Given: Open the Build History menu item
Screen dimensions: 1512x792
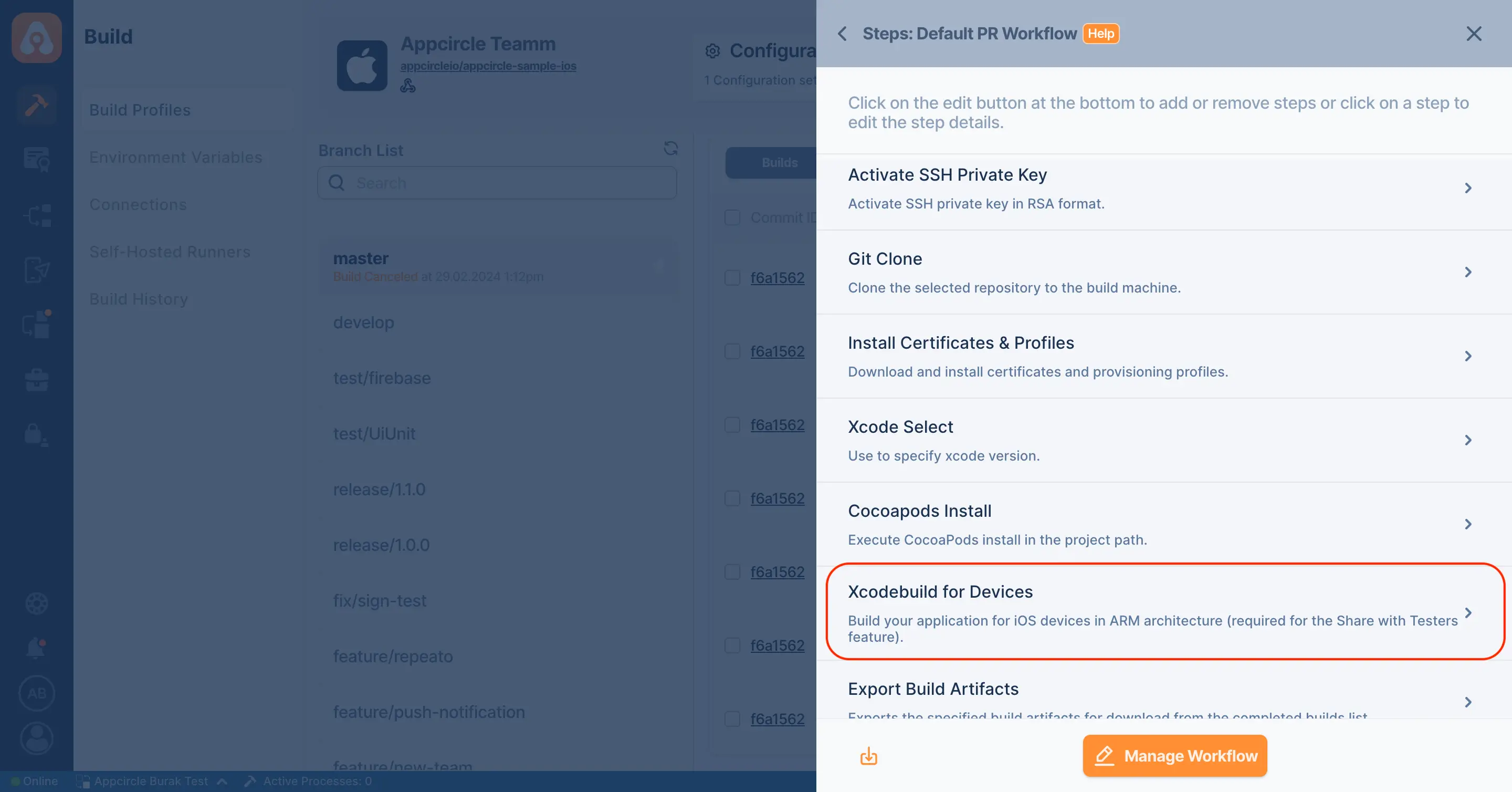Looking at the screenshot, I should click(x=139, y=299).
